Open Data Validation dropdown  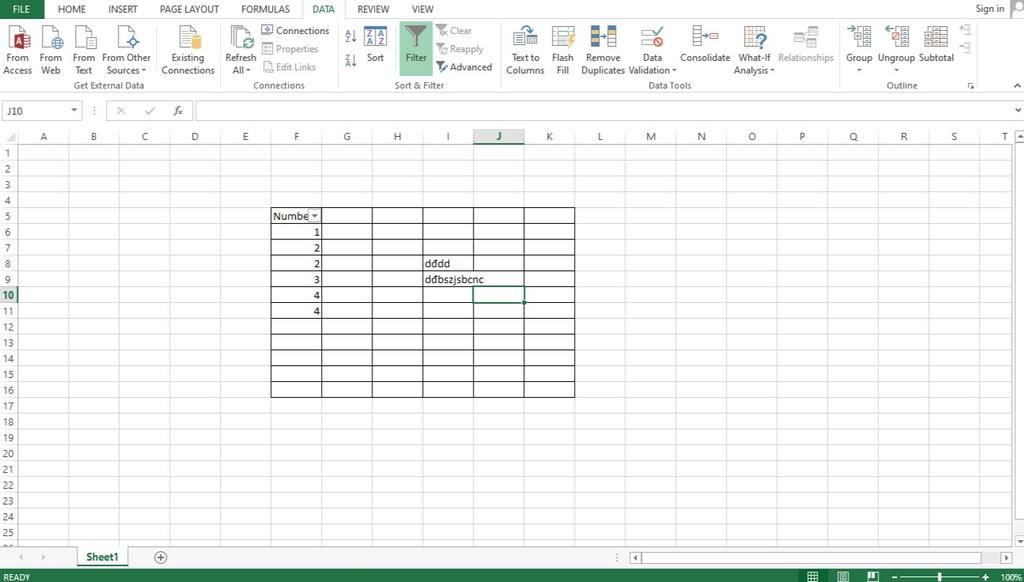coord(652,51)
